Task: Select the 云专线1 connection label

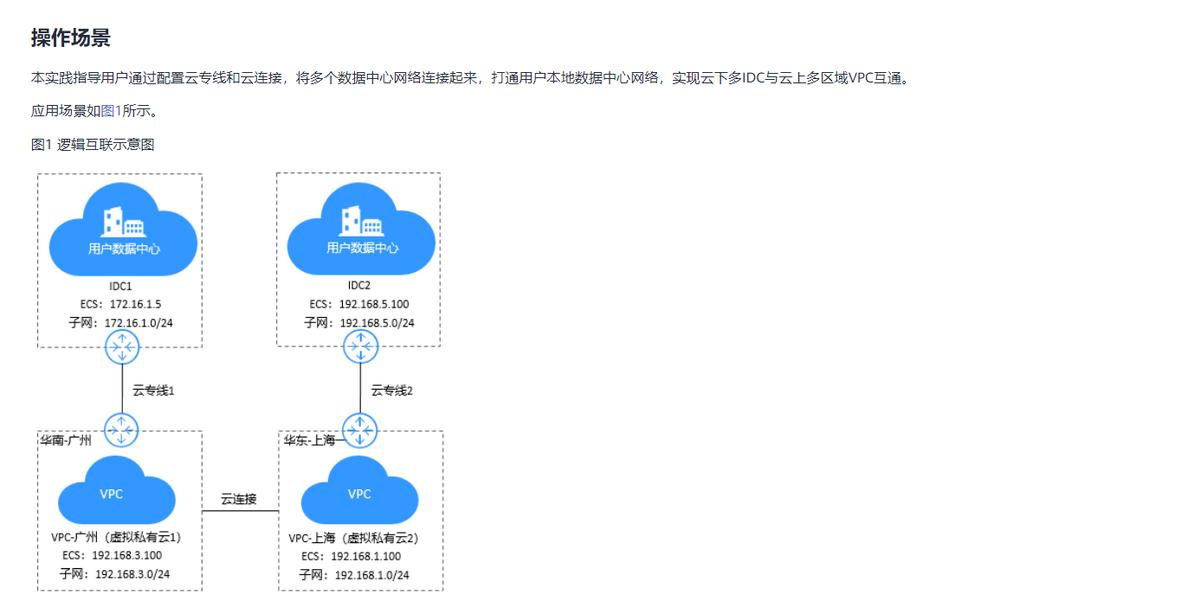Action: [152, 390]
